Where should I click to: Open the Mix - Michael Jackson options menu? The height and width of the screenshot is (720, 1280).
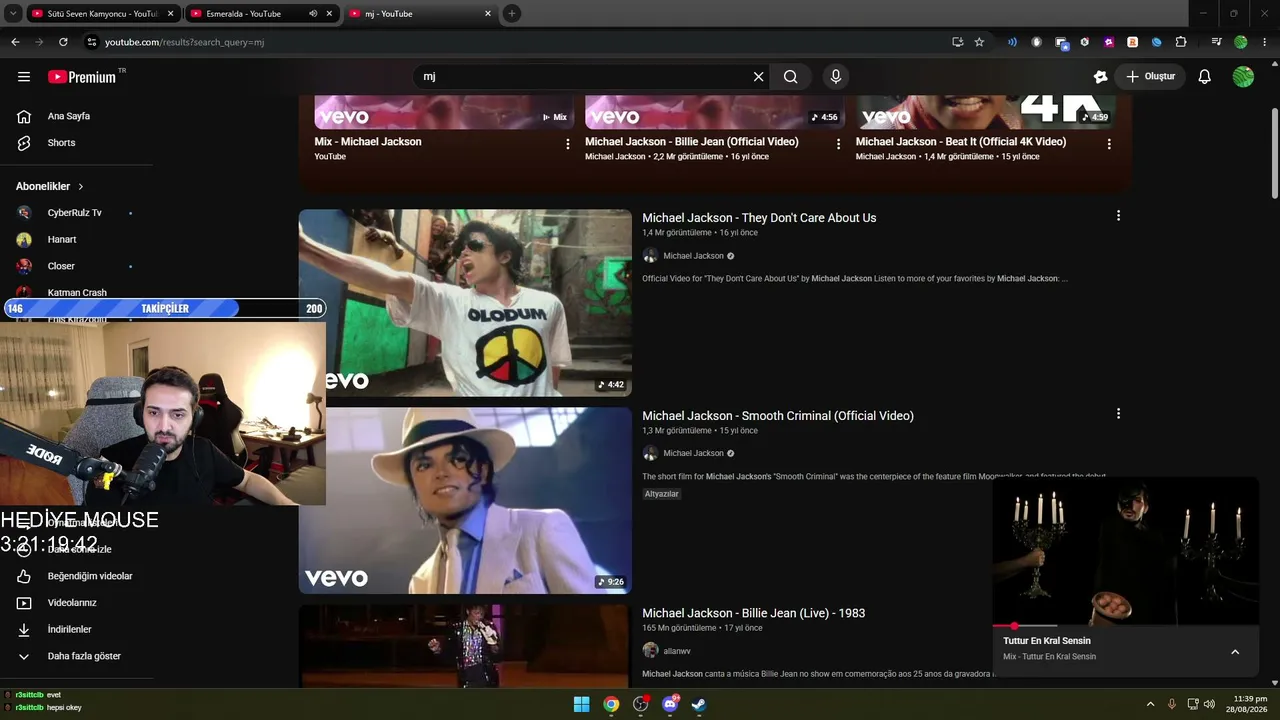point(568,144)
